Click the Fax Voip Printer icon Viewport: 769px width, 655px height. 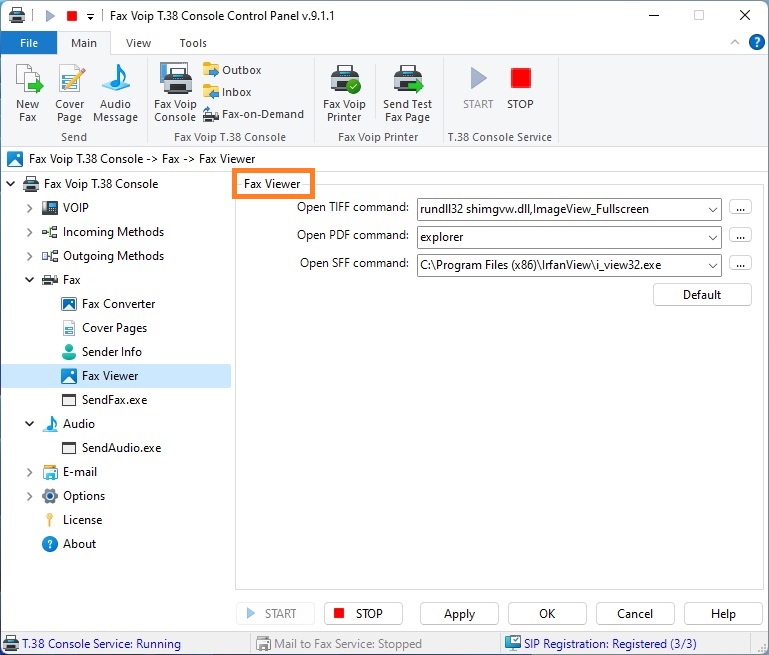point(344,93)
